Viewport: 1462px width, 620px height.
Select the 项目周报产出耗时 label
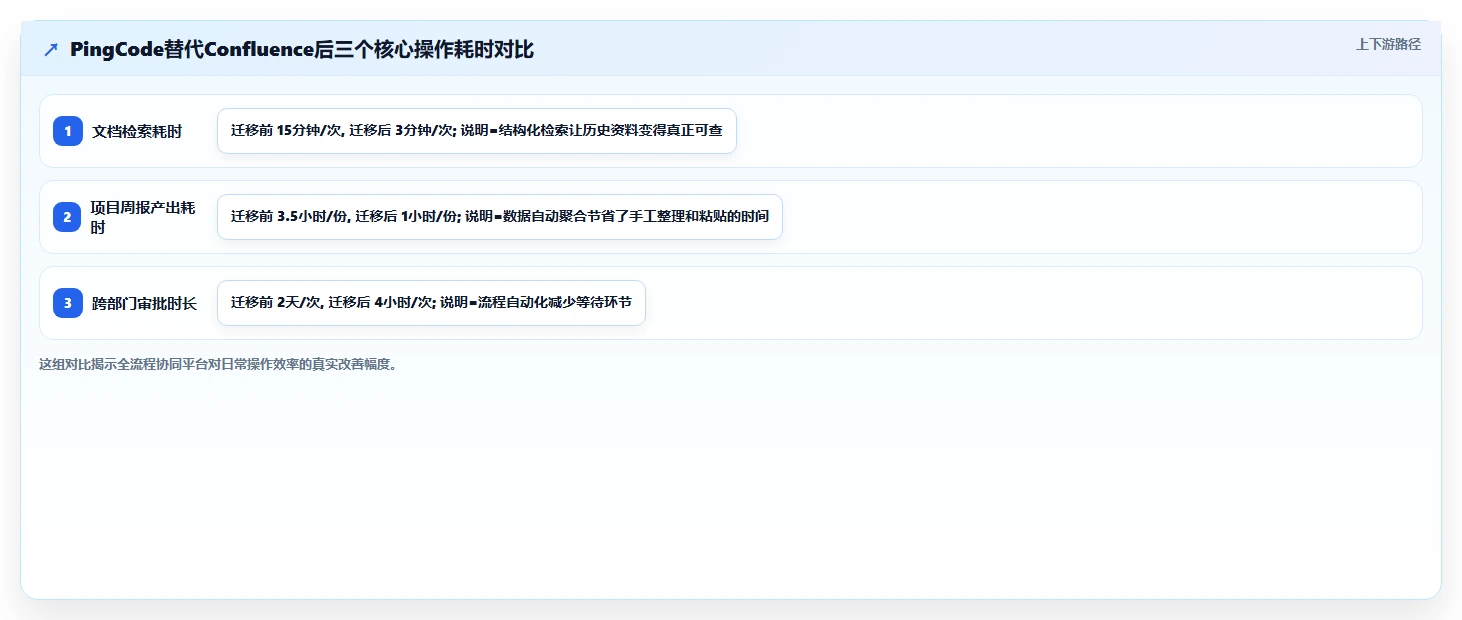coord(143,217)
